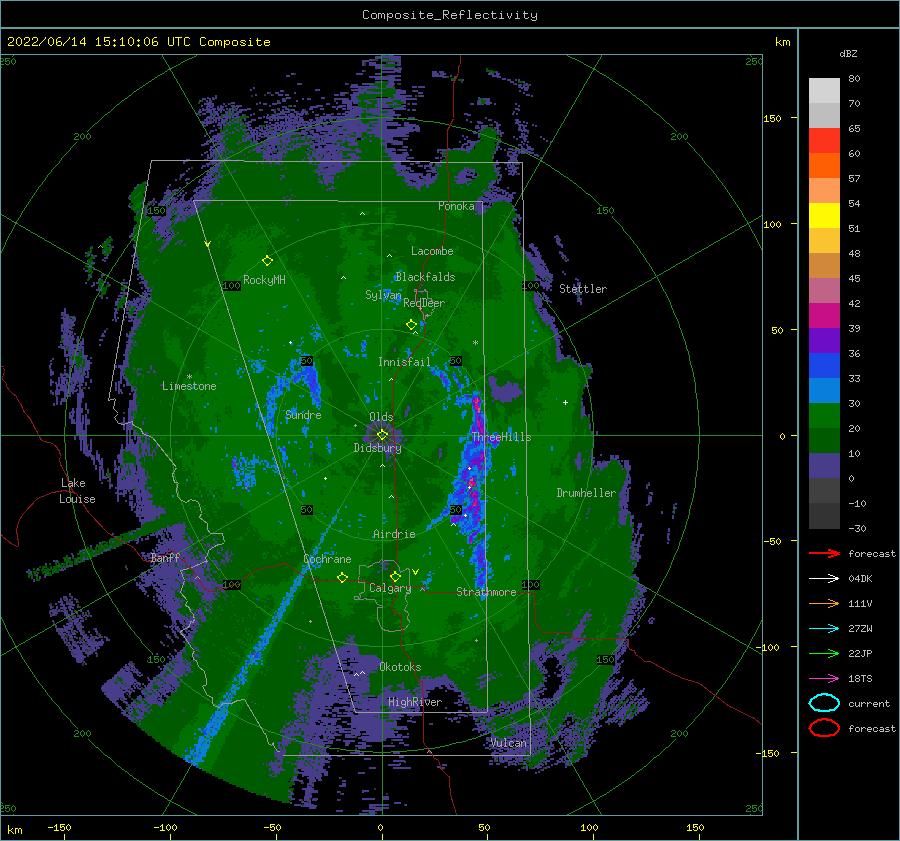This screenshot has width=900, height=841.
Task: Click the Lacombe city label
Action: click(x=432, y=251)
